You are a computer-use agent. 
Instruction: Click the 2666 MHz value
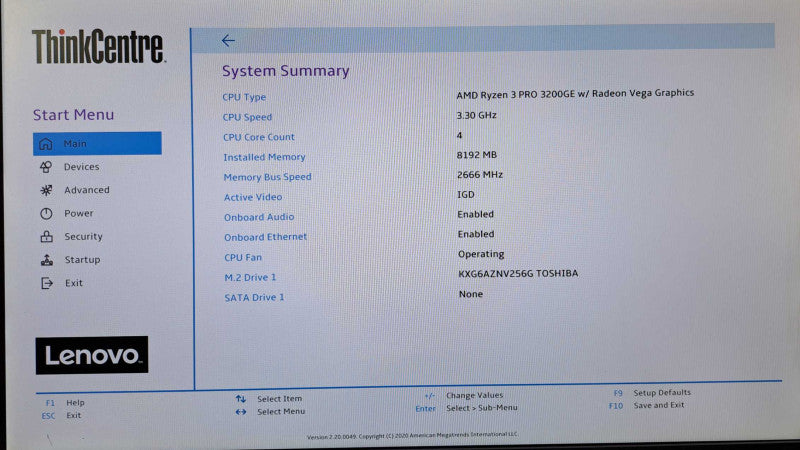pyautogui.click(x=480, y=174)
